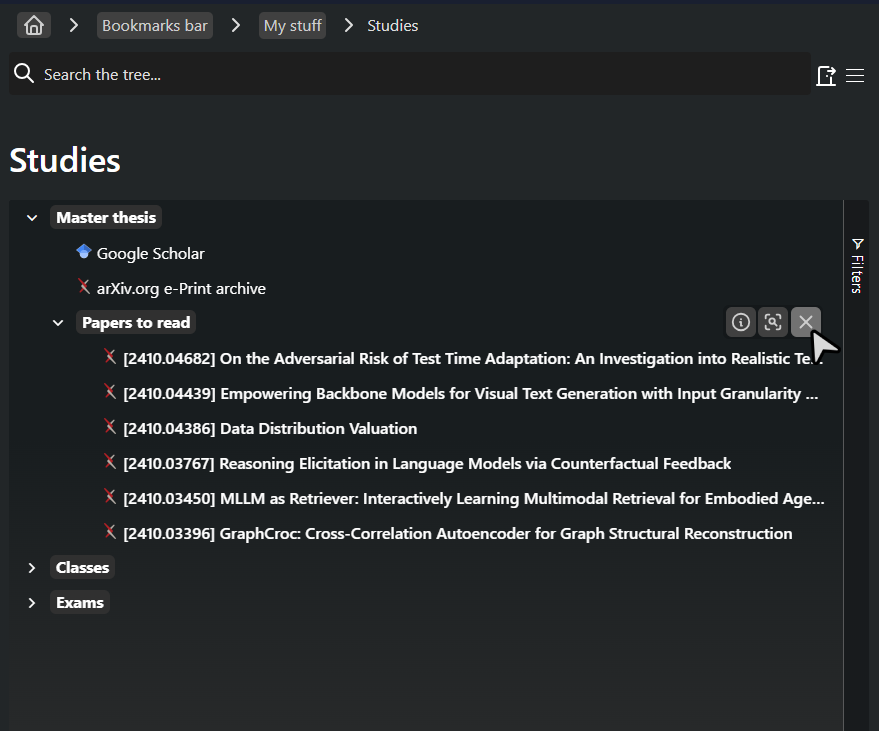Collapse the Master thesis folder

point(32,218)
